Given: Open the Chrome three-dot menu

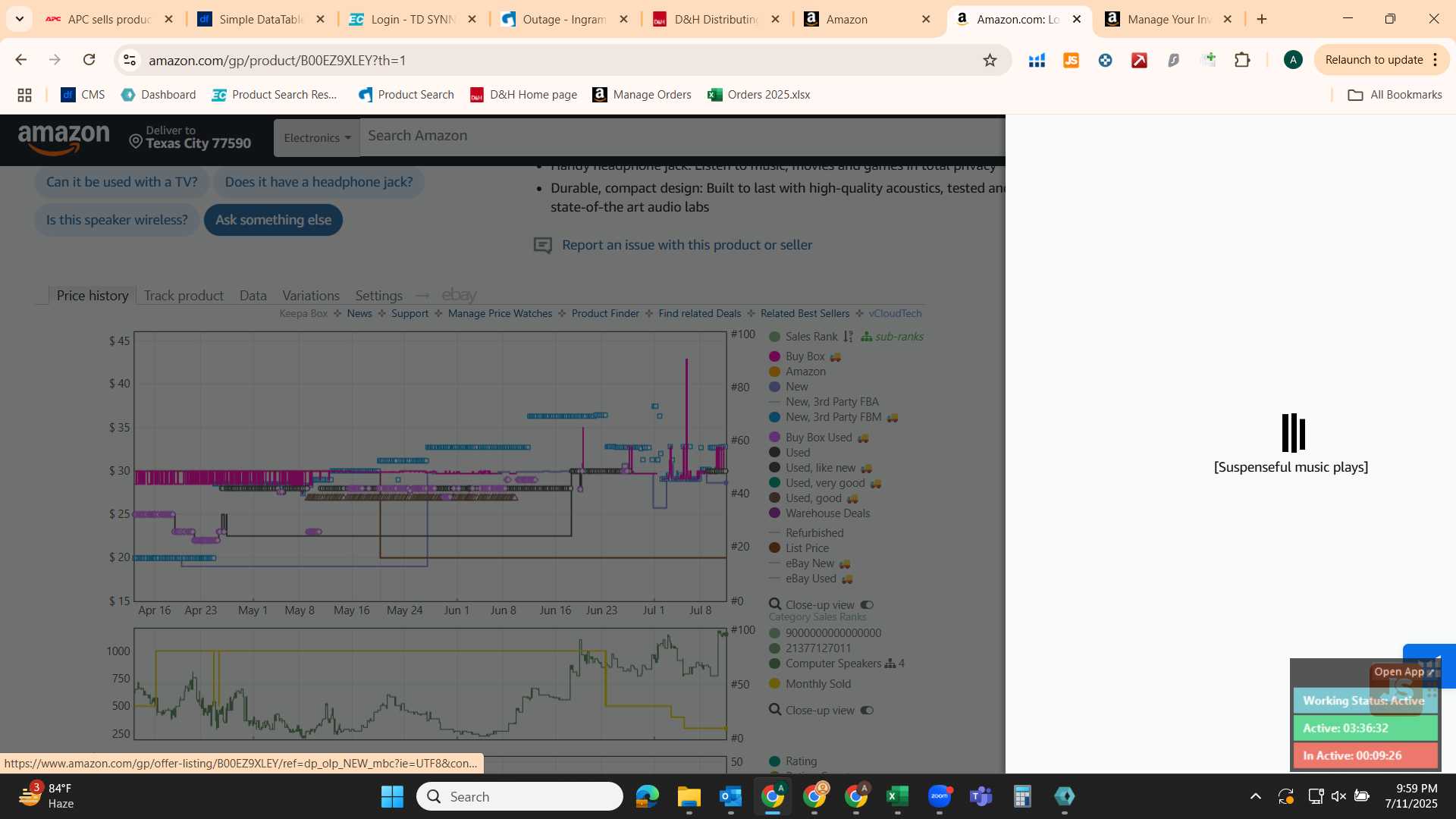Looking at the screenshot, I should [1436, 60].
